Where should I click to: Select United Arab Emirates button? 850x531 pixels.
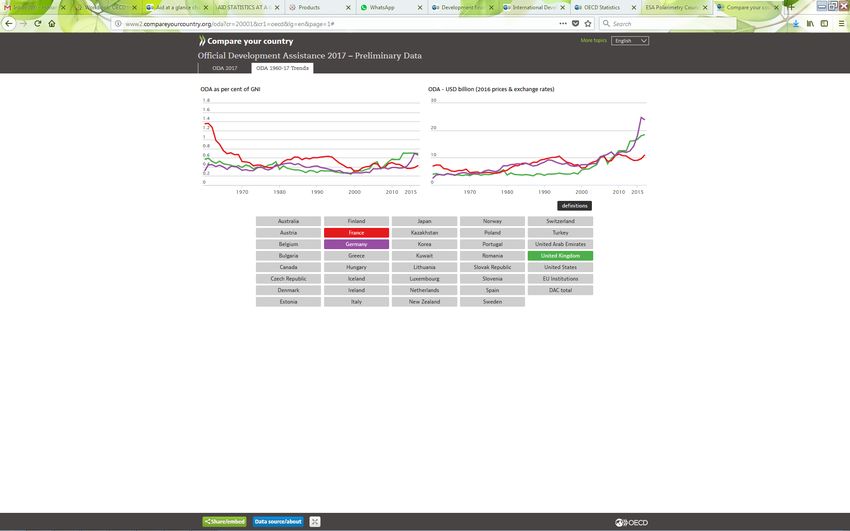[x=560, y=244]
